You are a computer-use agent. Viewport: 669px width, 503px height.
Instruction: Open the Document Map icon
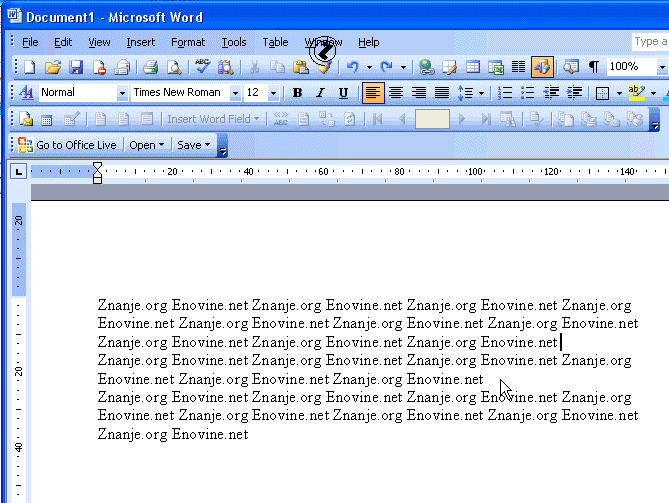coord(571,67)
